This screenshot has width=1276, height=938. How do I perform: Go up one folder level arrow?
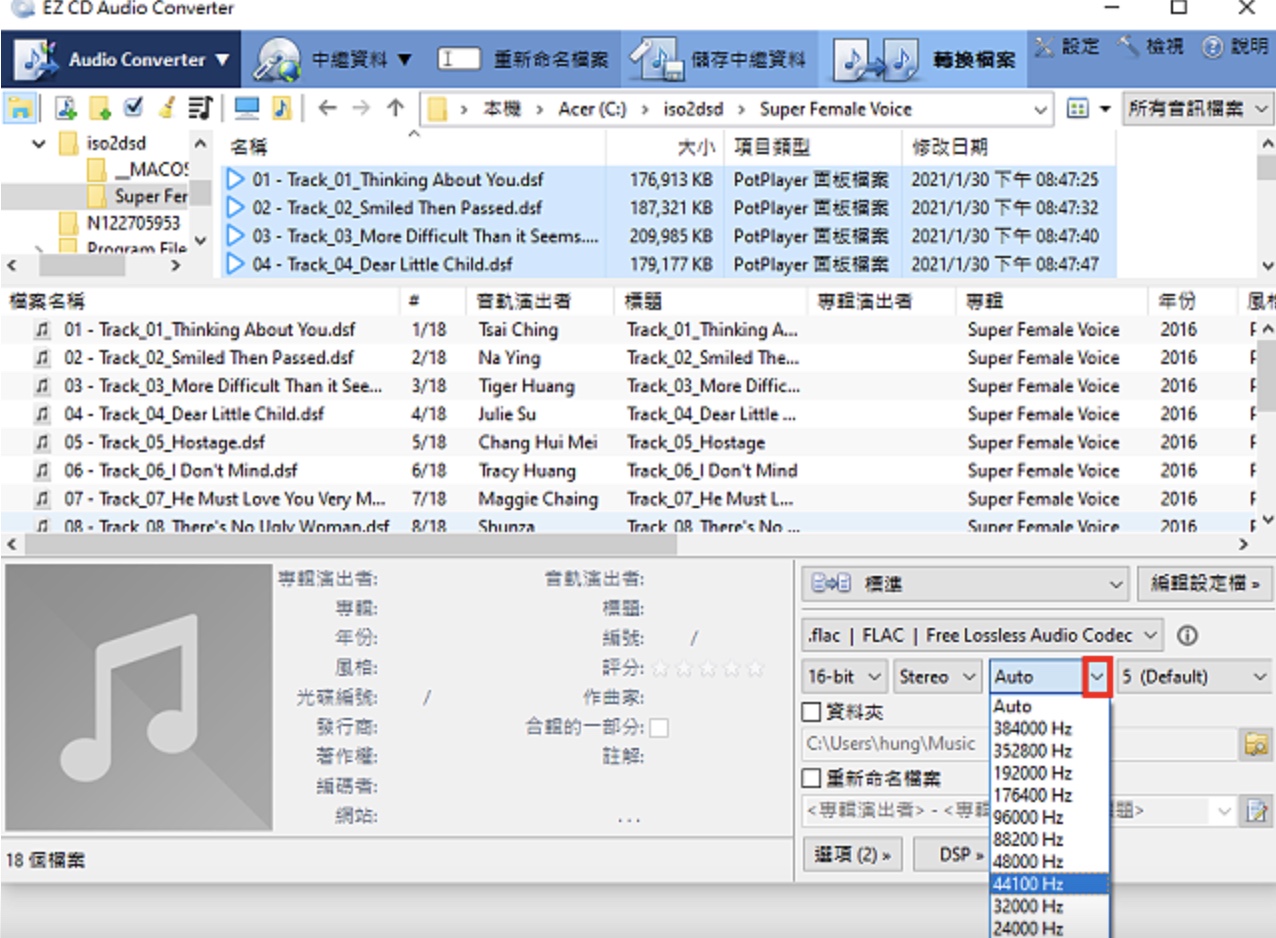coord(396,108)
